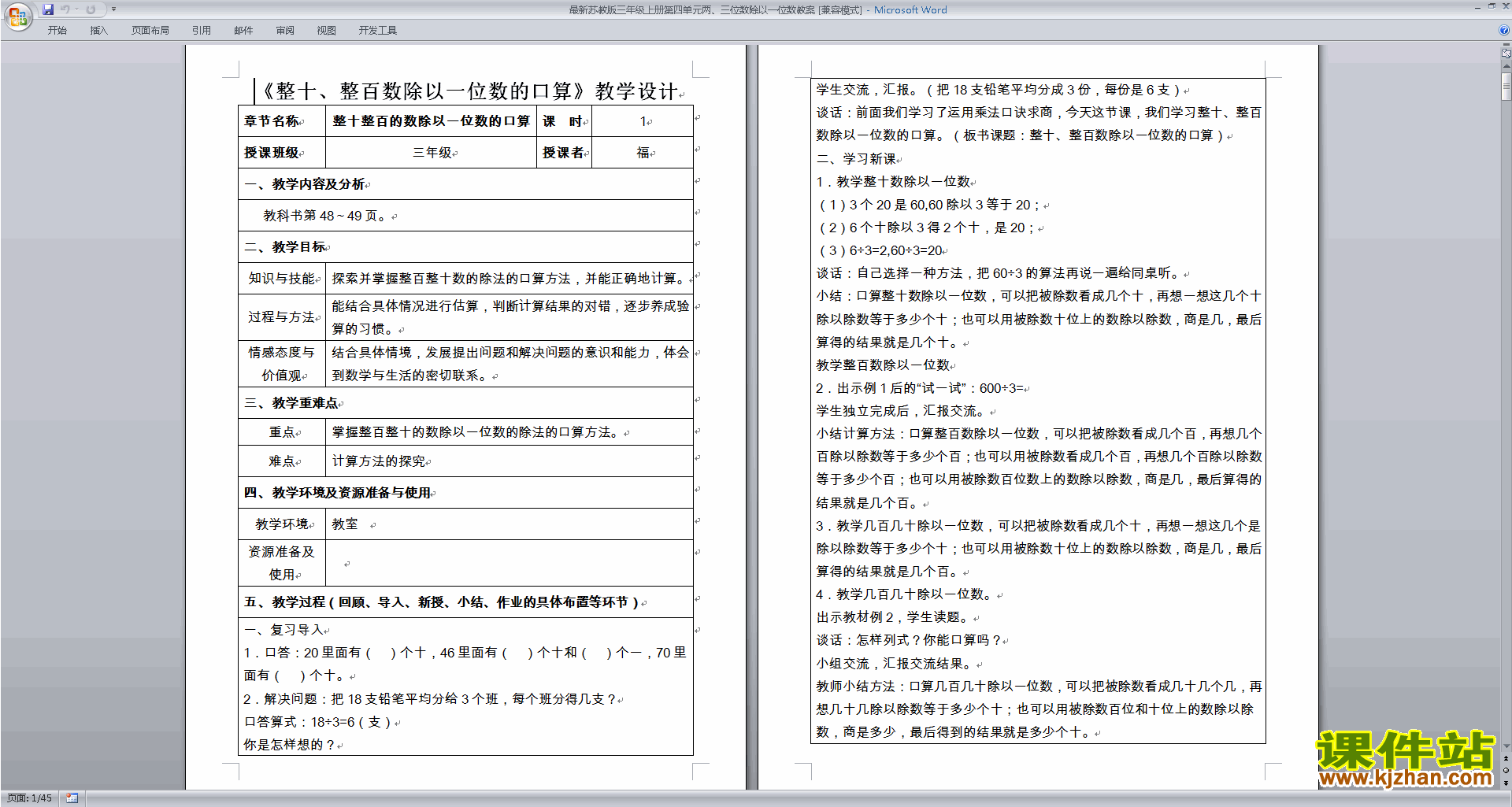Save the document via Quick Access toolbar
Screen dimensions: 1512x807
click(x=48, y=9)
